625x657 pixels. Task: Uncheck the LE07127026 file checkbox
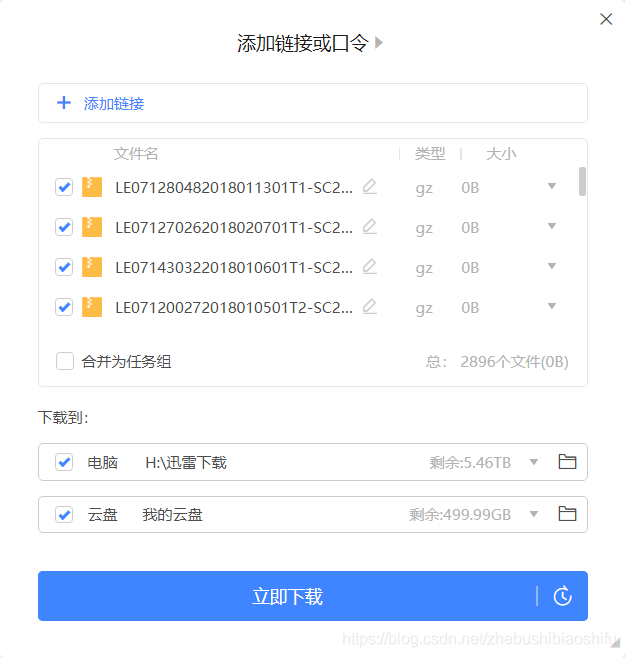[64, 227]
